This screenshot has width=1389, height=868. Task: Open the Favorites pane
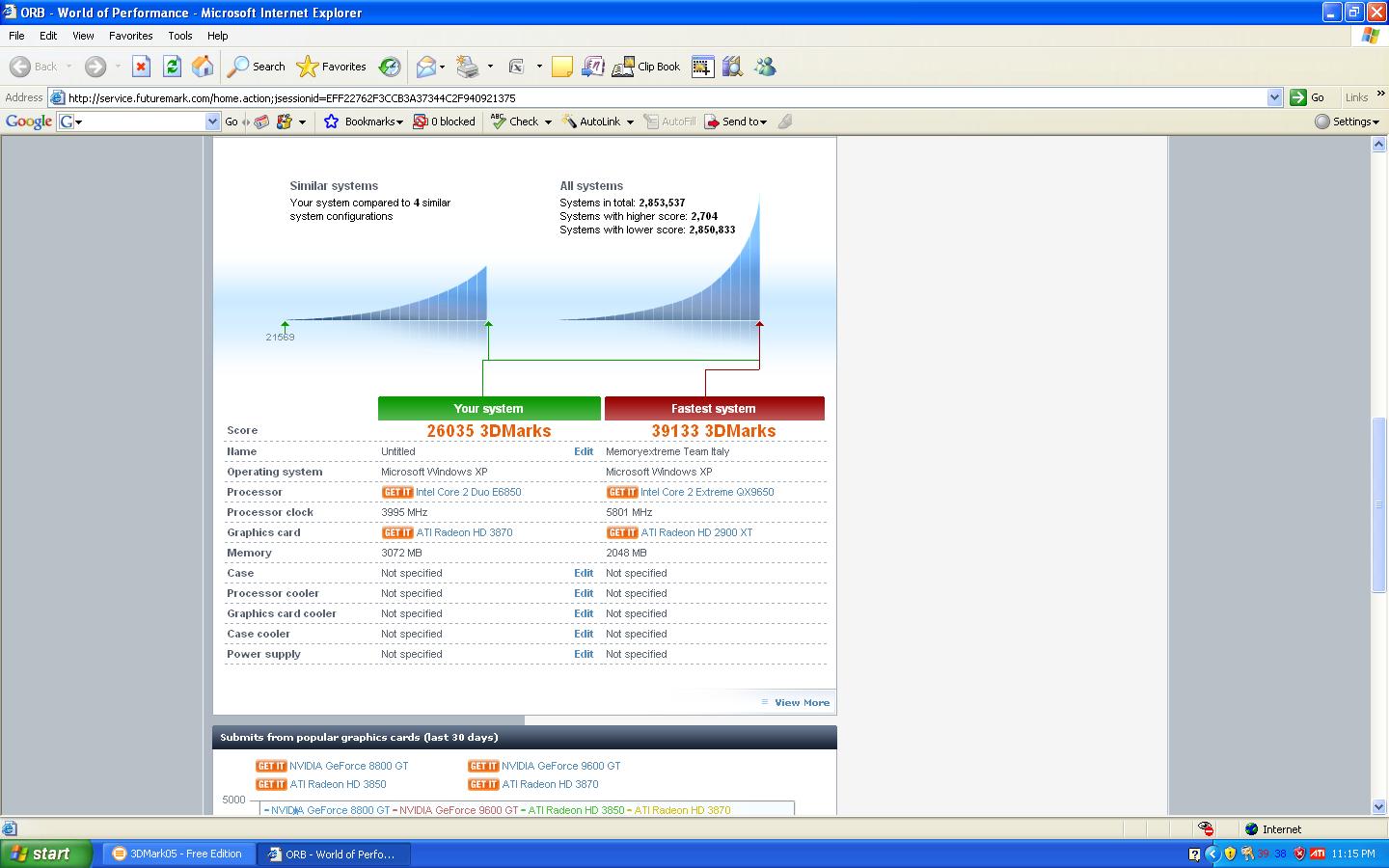[332, 67]
